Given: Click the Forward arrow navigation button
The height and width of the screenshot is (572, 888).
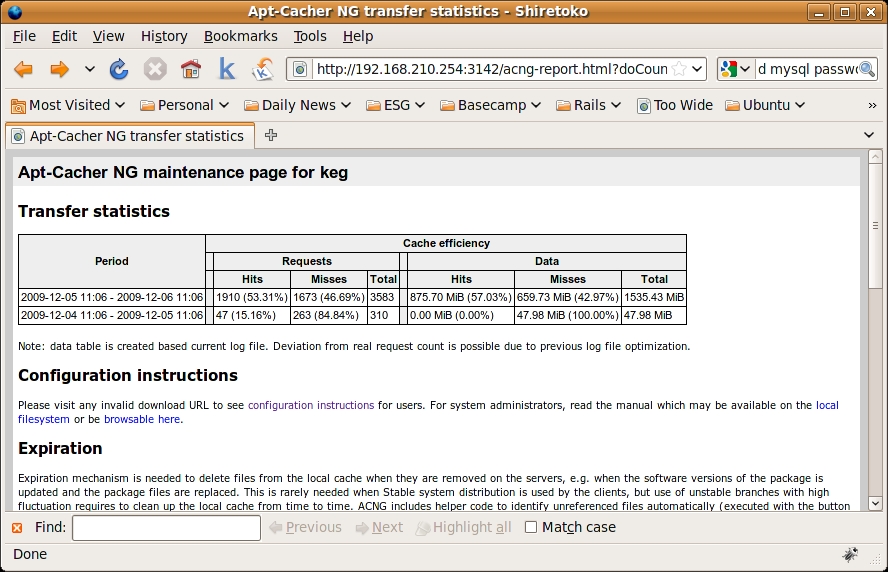Looking at the screenshot, I should pyautogui.click(x=60, y=69).
